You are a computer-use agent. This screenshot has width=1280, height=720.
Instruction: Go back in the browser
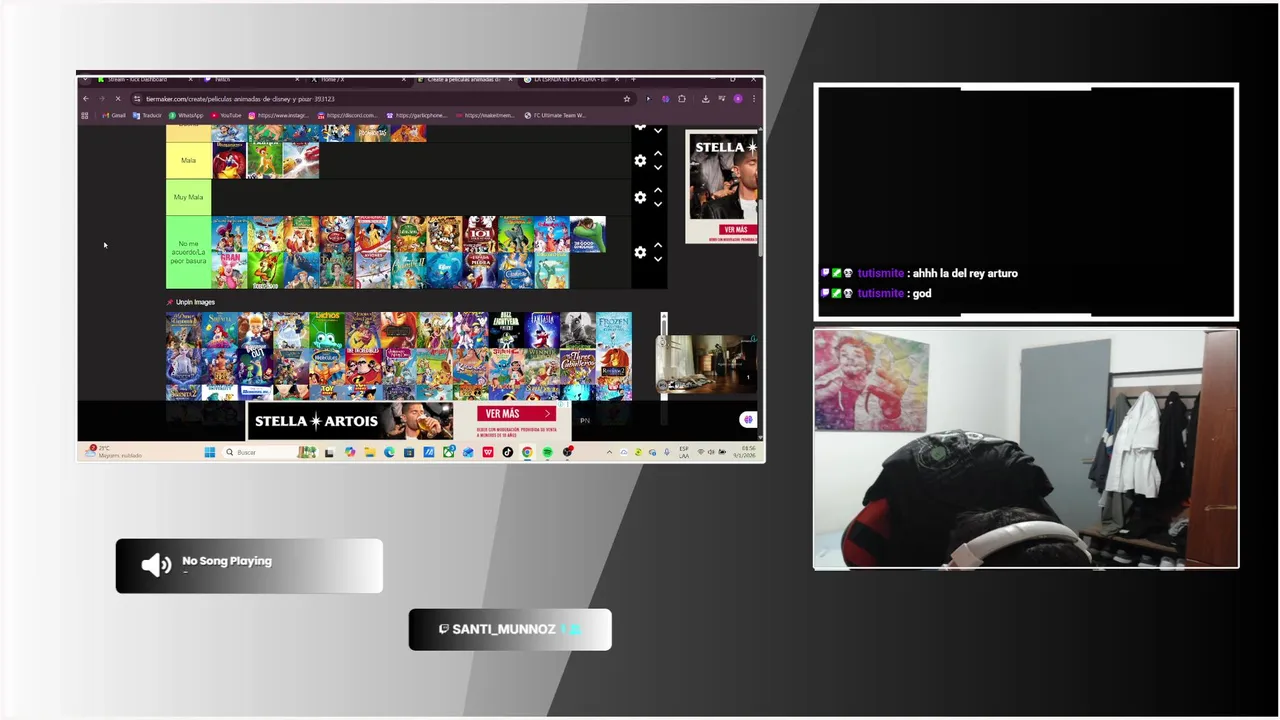(x=85, y=99)
